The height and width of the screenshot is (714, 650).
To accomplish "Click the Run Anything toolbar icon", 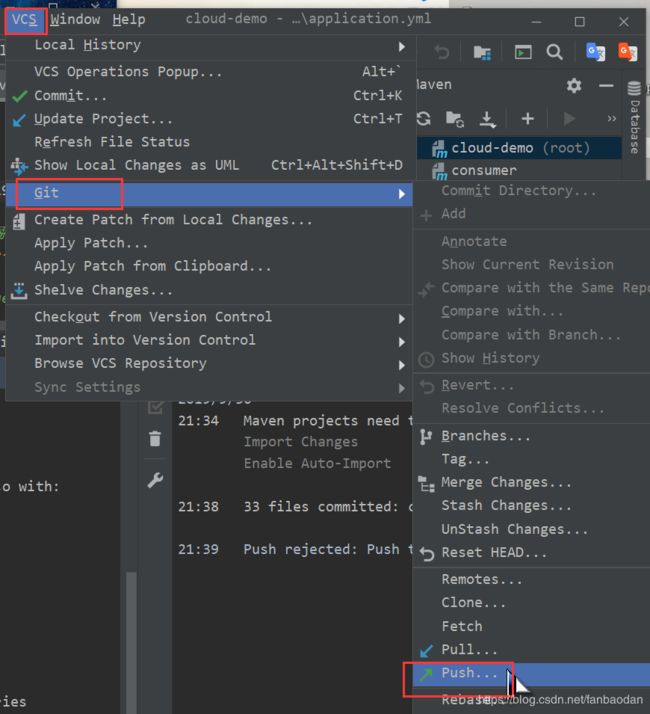I will click(x=523, y=52).
